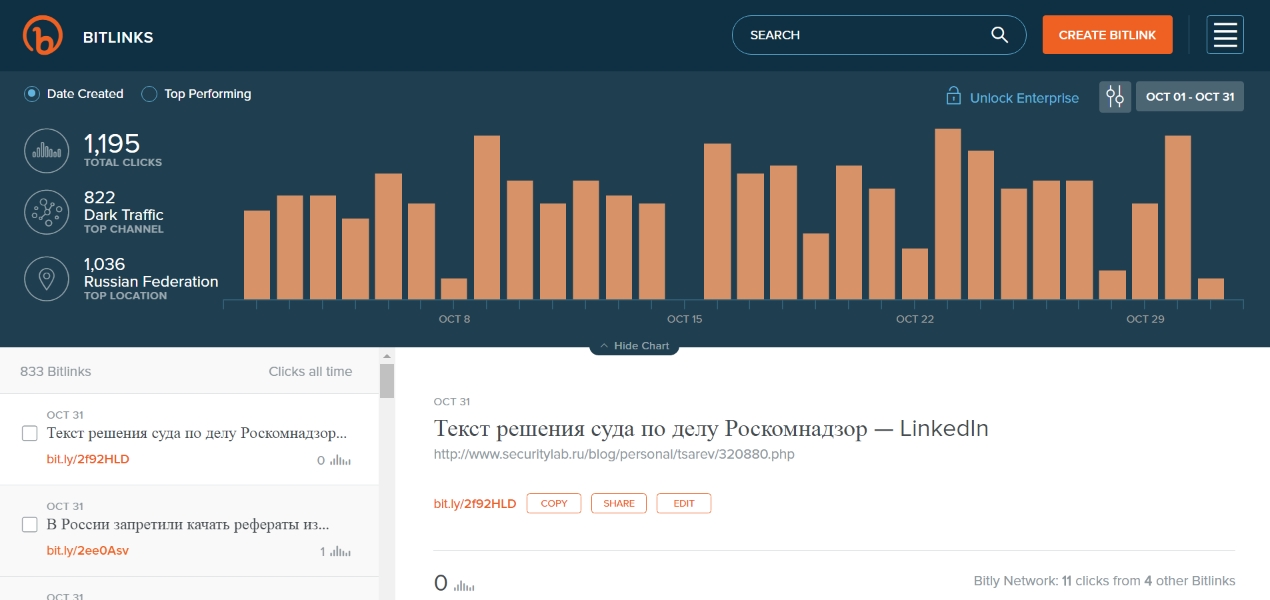Click the OCT 29 axis label

(x=1145, y=319)
